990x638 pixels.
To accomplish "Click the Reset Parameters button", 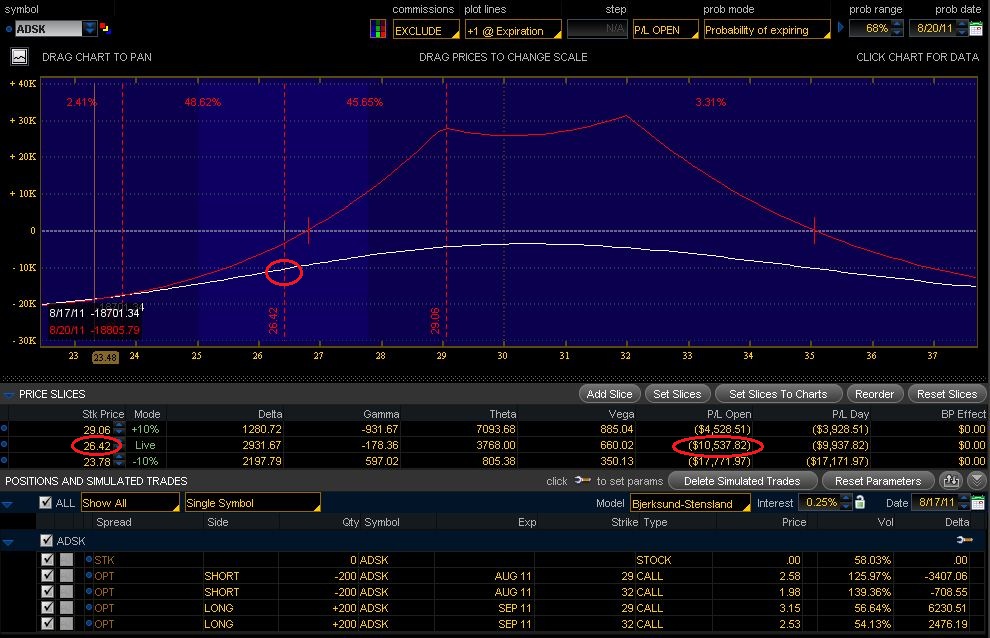I will coord(878,481).
